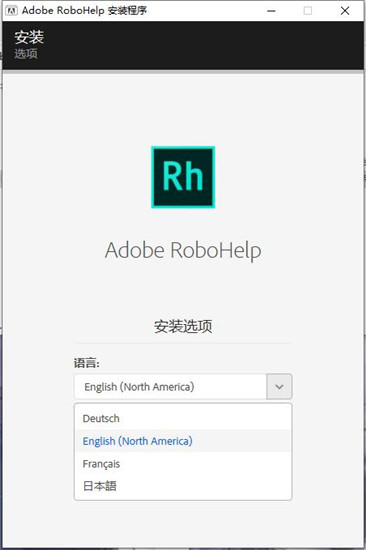The height and width of the screenshot is (550, 366).
Task: Click the window title Adobe RoboHelp 安装程序
Action: (84, 11)
